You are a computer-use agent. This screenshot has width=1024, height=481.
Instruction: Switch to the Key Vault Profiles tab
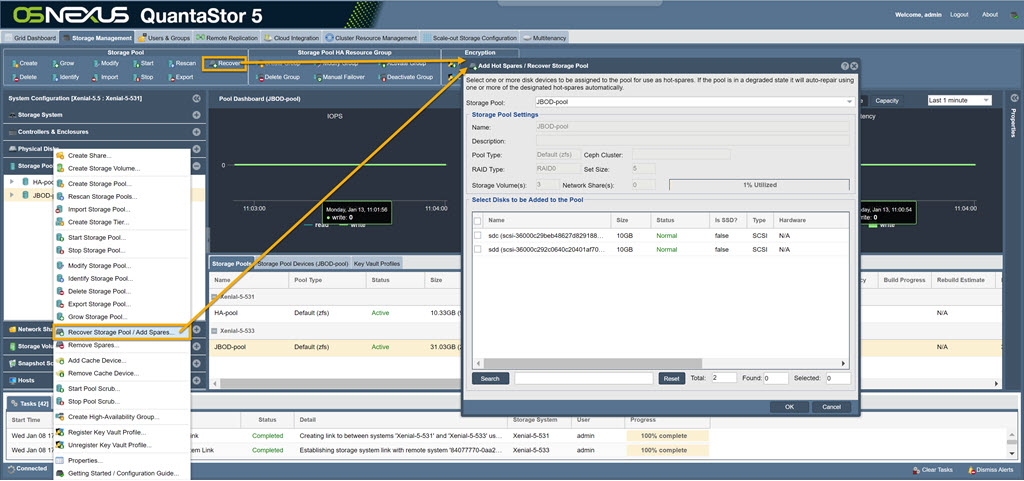pos(377,264)
